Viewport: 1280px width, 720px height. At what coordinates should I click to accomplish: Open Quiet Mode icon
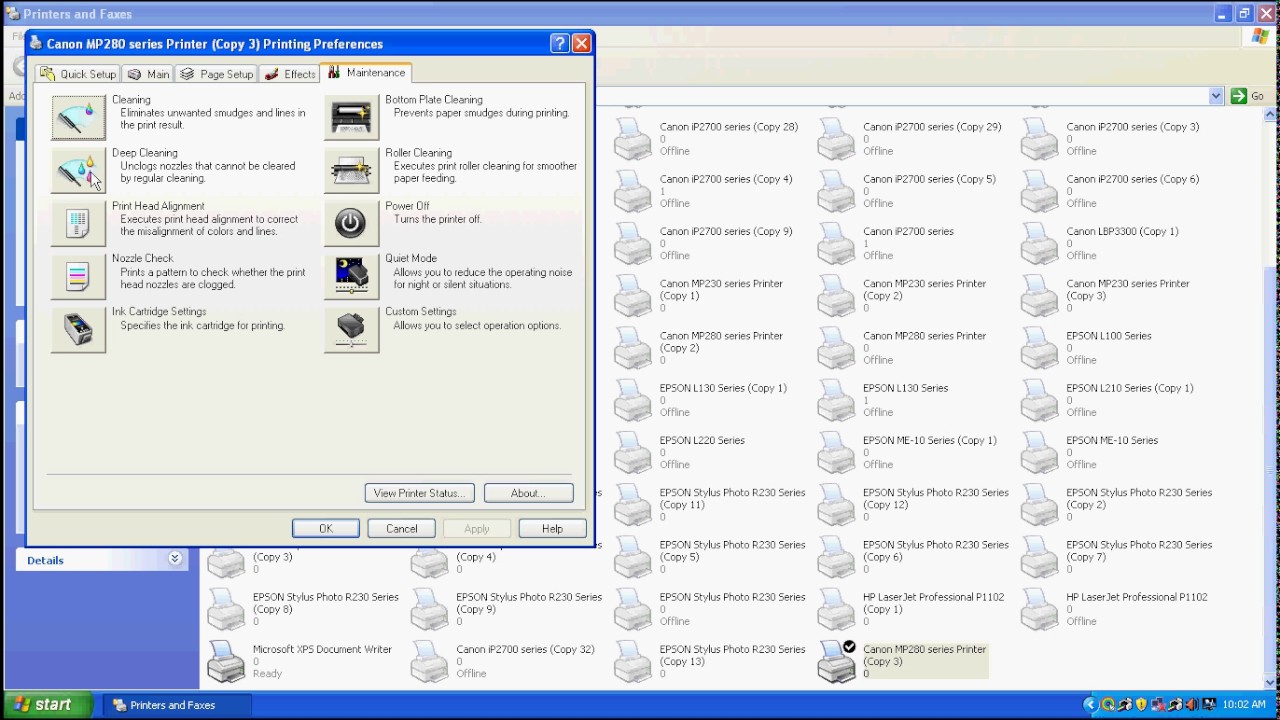point(351,275)
